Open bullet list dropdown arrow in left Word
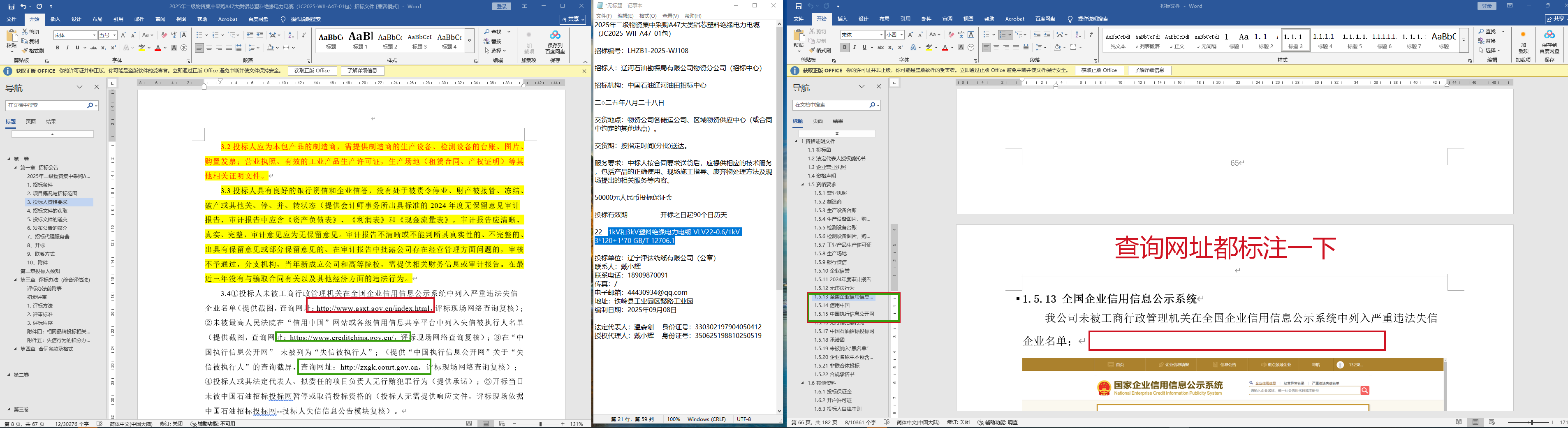 206,35
